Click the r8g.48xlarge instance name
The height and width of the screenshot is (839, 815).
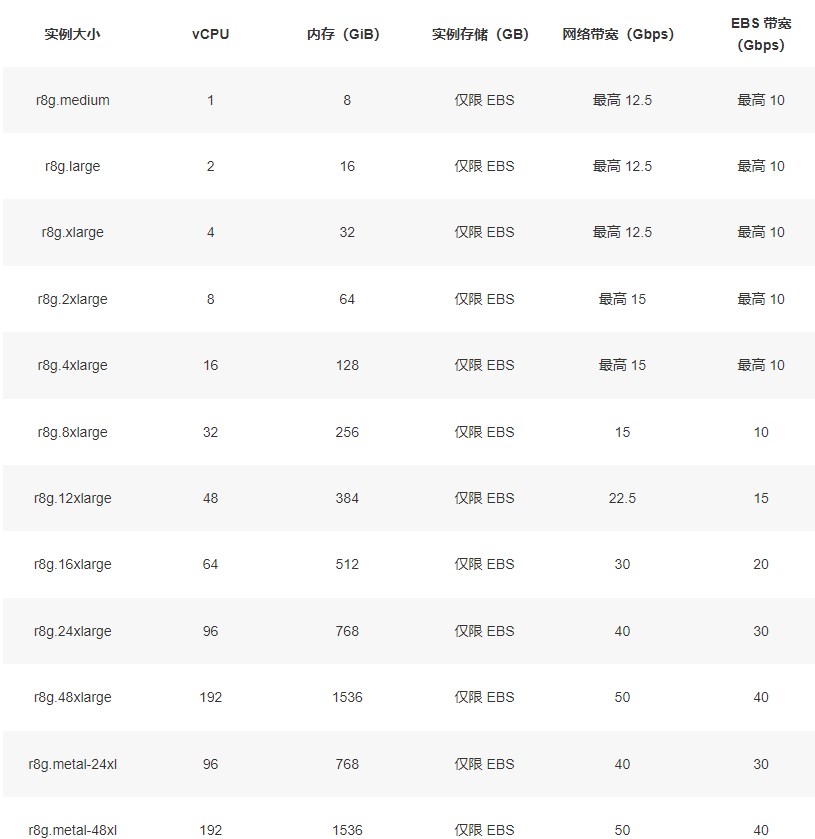coord(72,697)
